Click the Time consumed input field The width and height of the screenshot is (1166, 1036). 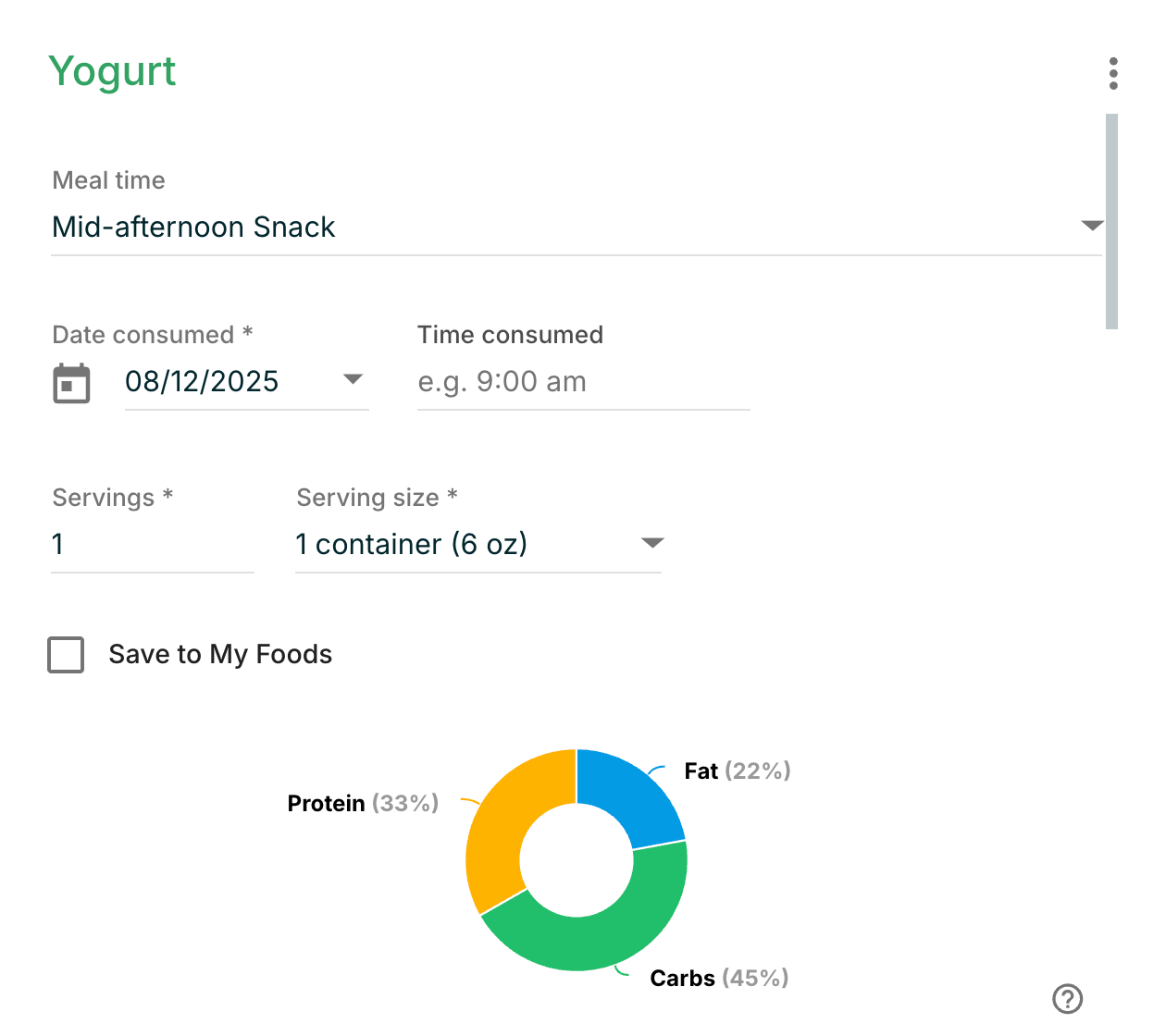click(x=583, y=382)
